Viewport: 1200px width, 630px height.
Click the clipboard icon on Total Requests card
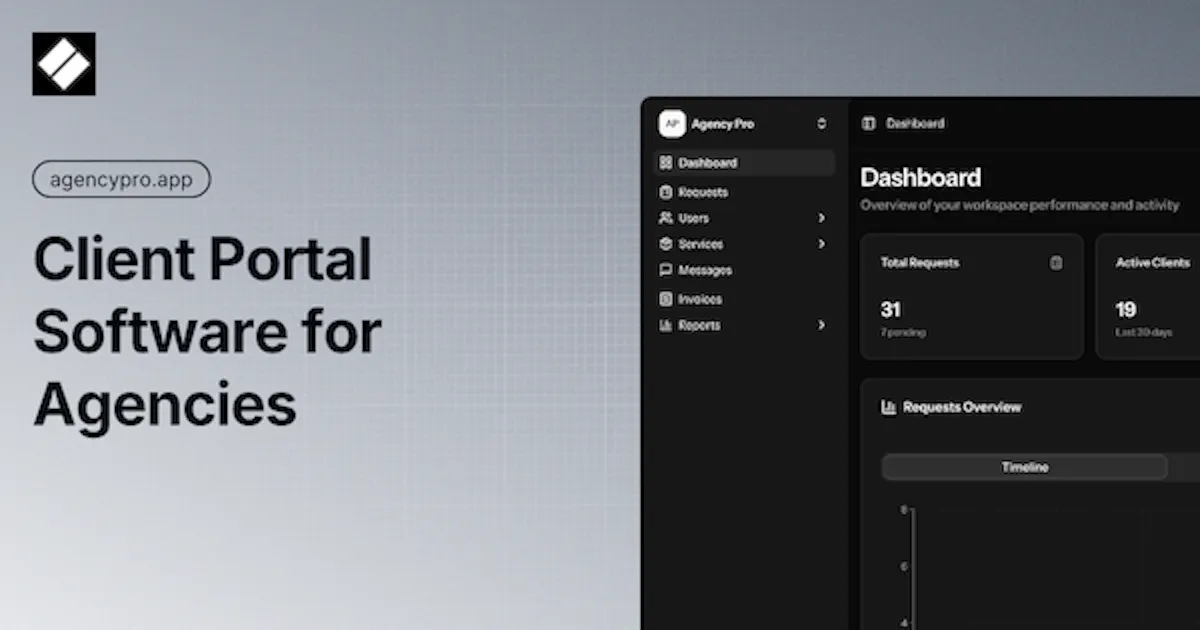click(x=1056, y=263)
